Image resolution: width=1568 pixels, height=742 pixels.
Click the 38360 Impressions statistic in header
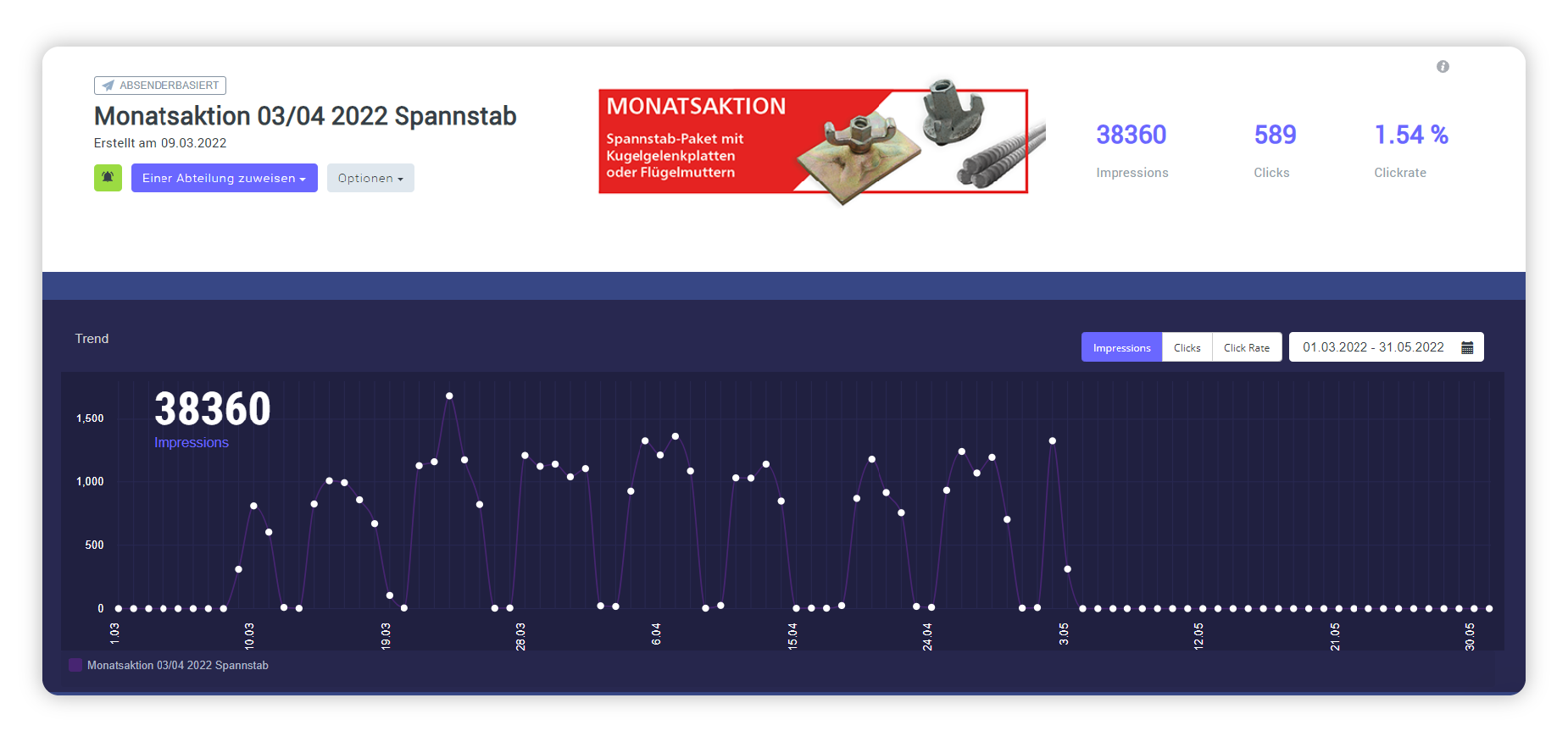[x=1131, y=135]
